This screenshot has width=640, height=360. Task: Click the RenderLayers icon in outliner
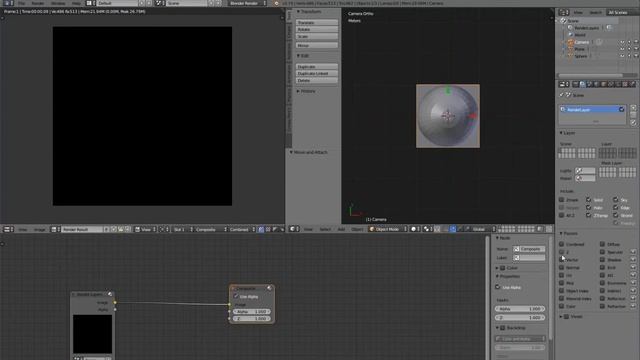point(571,28)
